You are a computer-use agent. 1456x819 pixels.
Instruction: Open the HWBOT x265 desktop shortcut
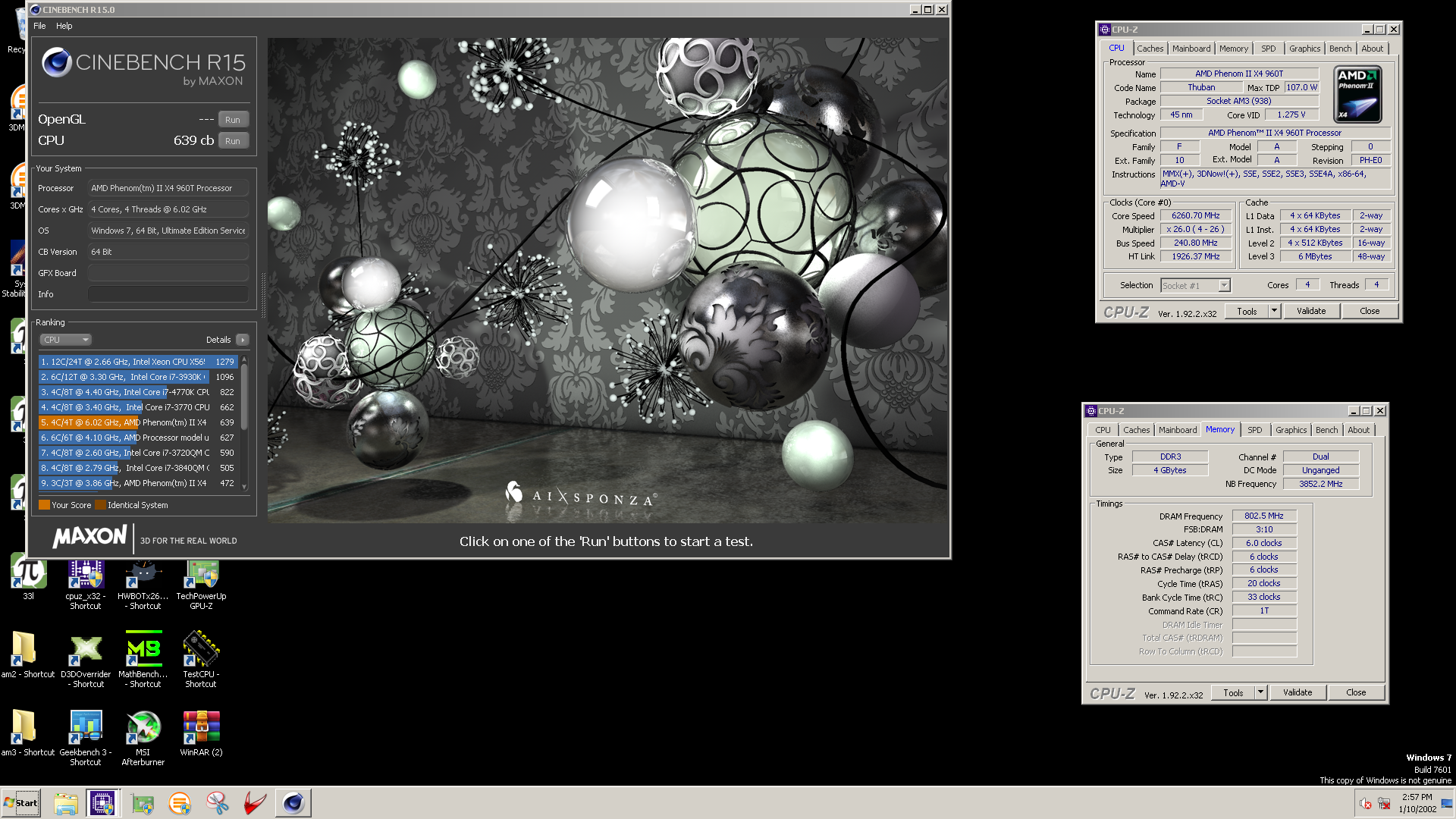(x=143, y=584)
